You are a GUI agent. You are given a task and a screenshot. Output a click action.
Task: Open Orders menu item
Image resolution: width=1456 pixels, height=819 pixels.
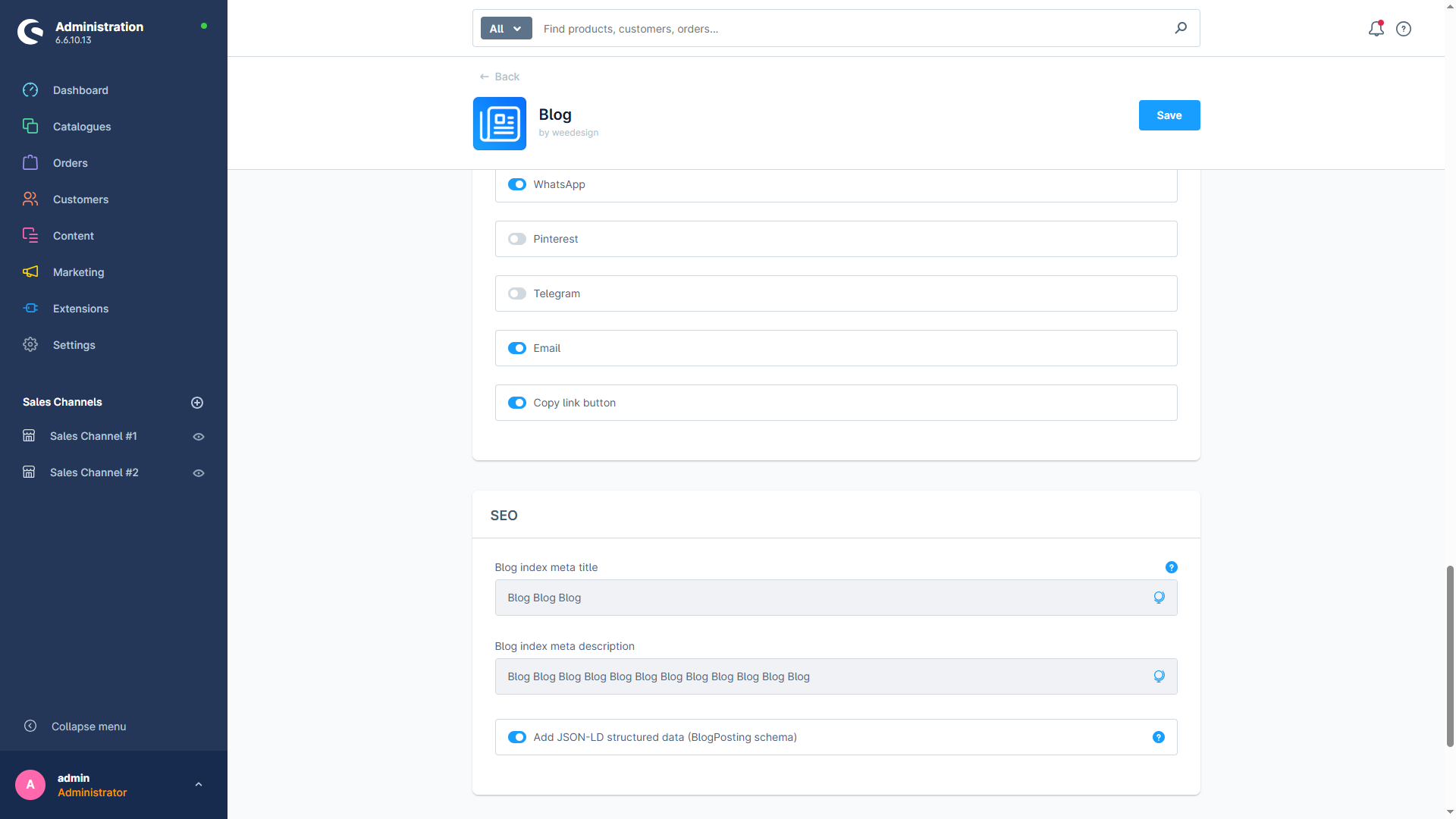71,163
